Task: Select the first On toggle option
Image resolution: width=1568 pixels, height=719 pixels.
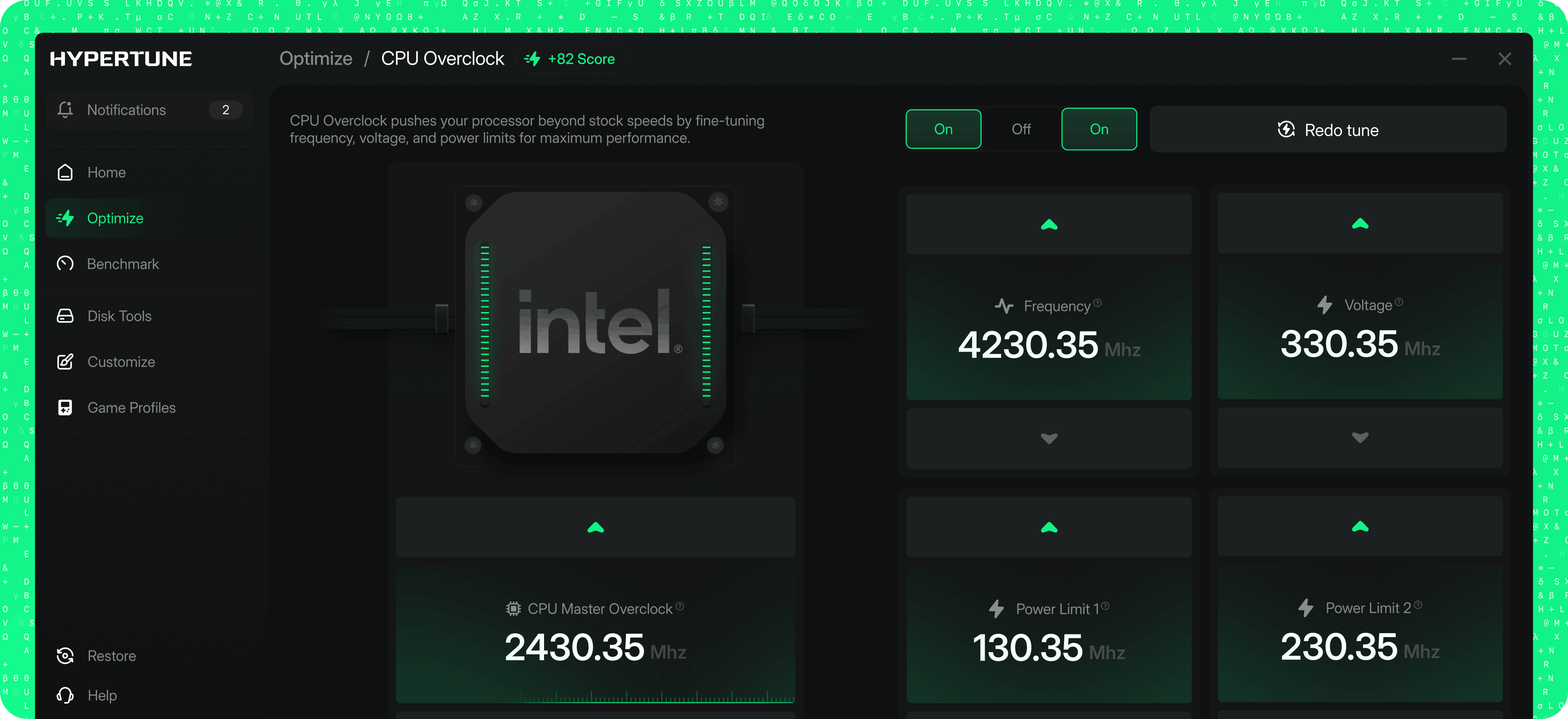Action: (x=943, y=129)
